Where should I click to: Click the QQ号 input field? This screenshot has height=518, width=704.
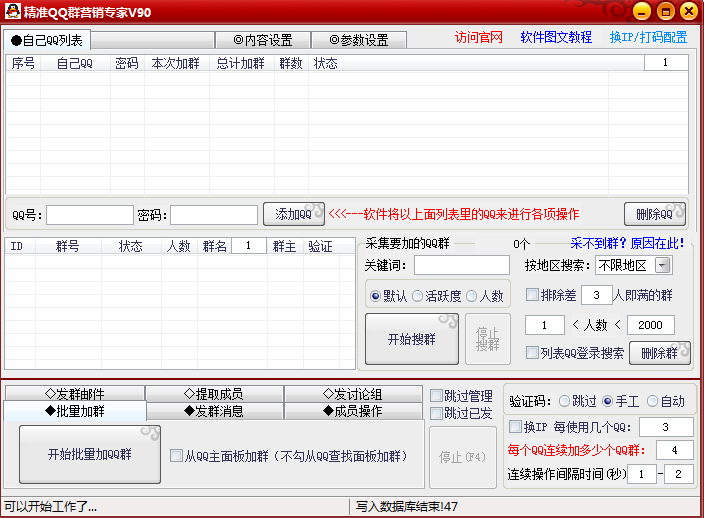pos(90,215)
